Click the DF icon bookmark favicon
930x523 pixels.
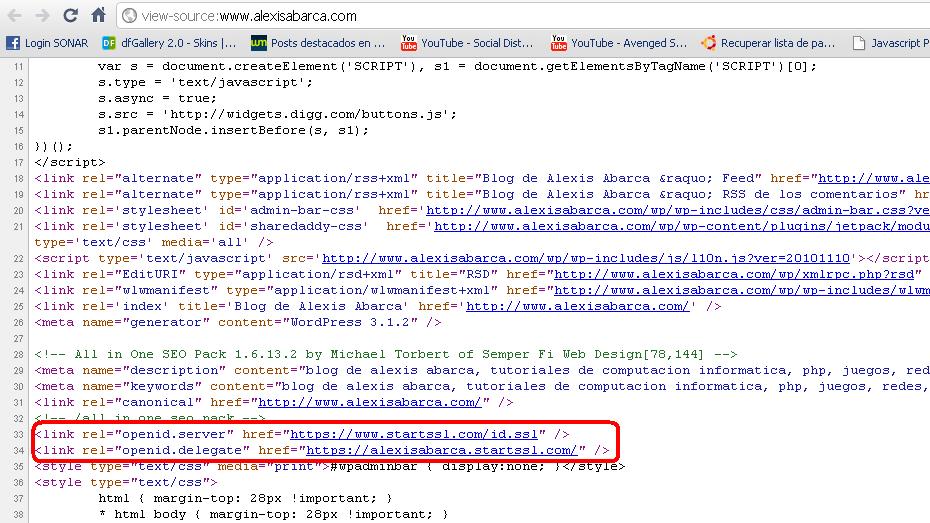point(109,43)
